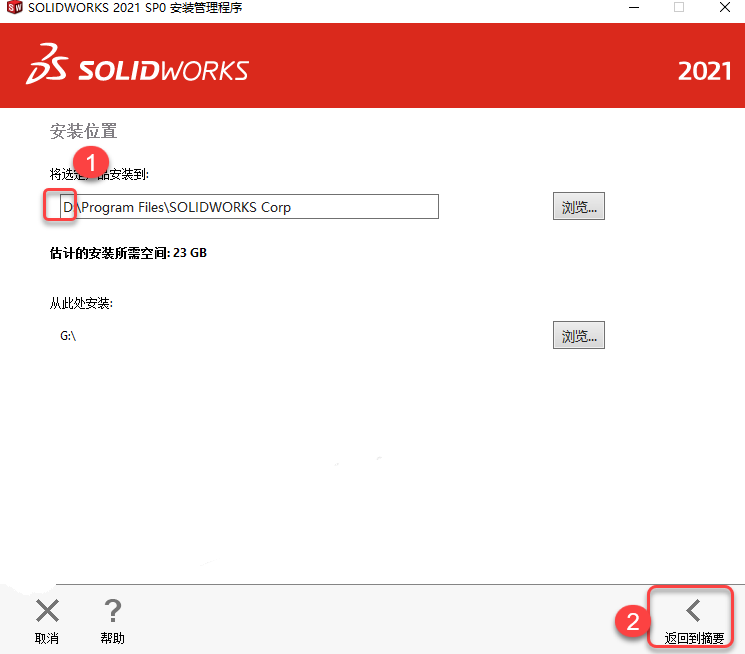Click the 从此处安装: label

point(81,303)
